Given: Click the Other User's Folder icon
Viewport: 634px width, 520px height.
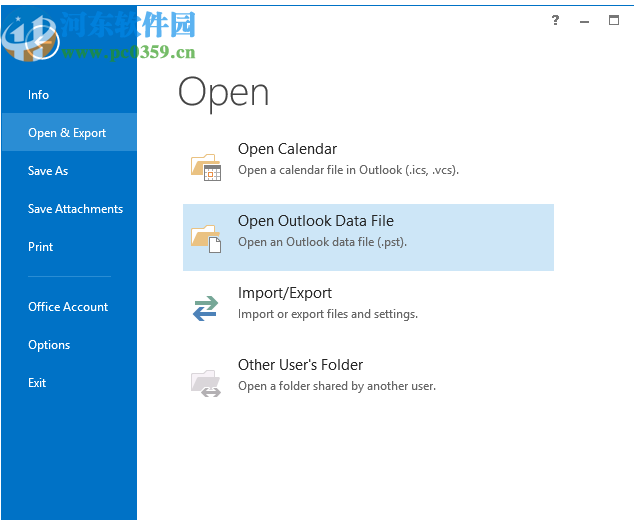Looking at the screenshot, I should coord(206,383).
